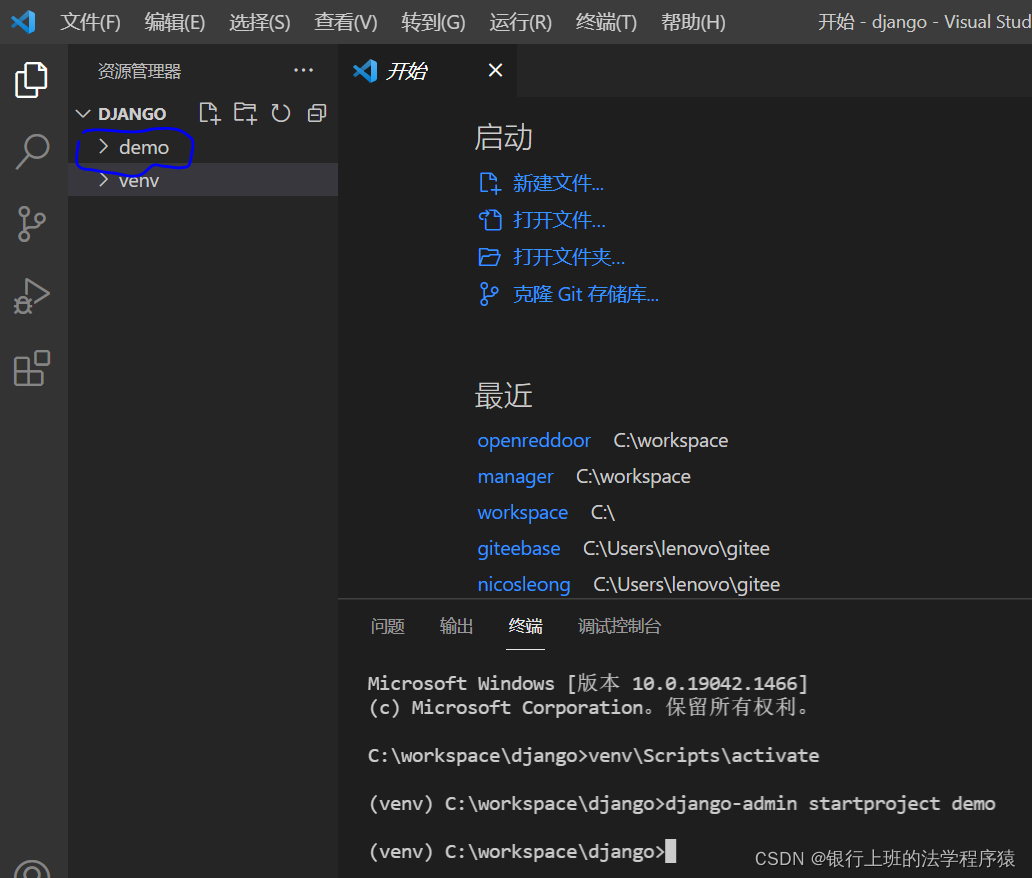This screenshot has width=1032, height=878.
Task: Select the demo folder in explorer
Action: pyautogui.click(x=203, y=147)
